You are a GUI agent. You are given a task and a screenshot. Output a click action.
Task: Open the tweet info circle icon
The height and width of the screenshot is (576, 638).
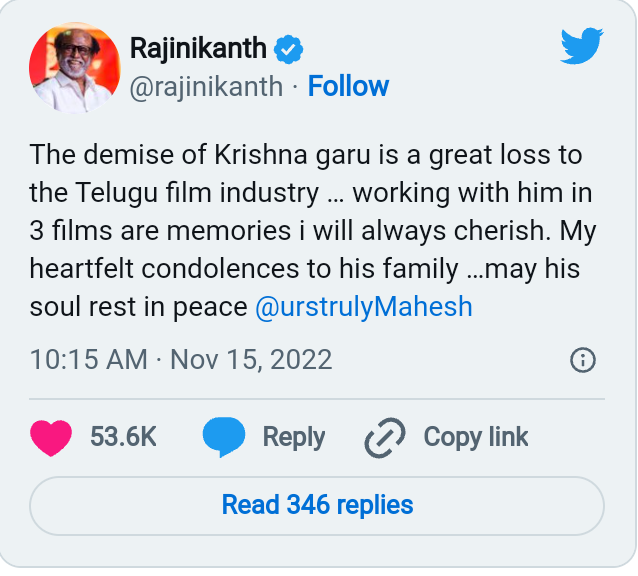(x=583, y=360)
